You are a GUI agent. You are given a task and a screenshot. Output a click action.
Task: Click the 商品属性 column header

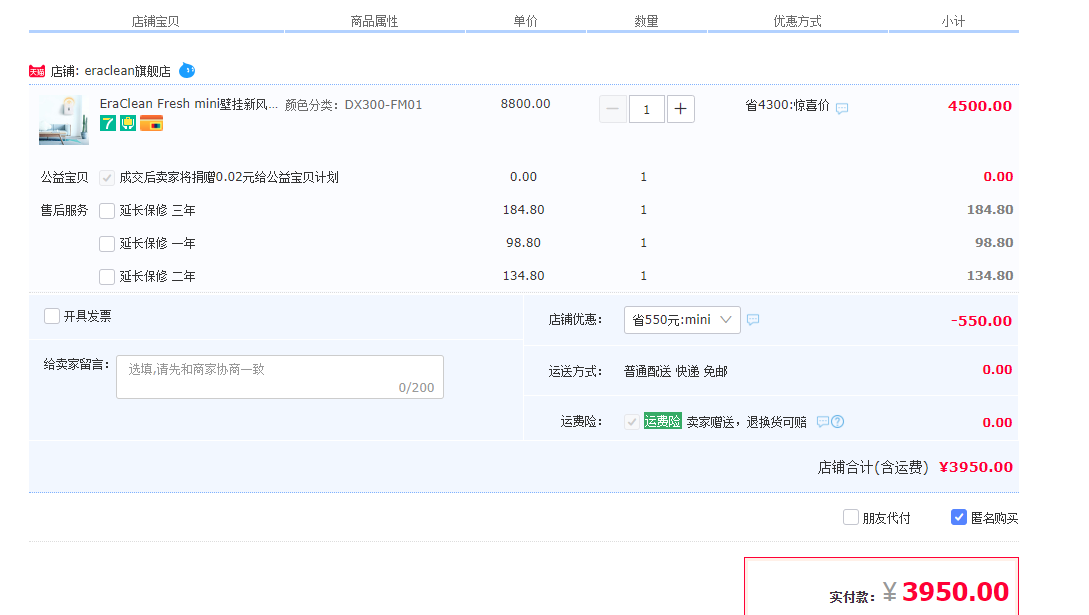374,22
